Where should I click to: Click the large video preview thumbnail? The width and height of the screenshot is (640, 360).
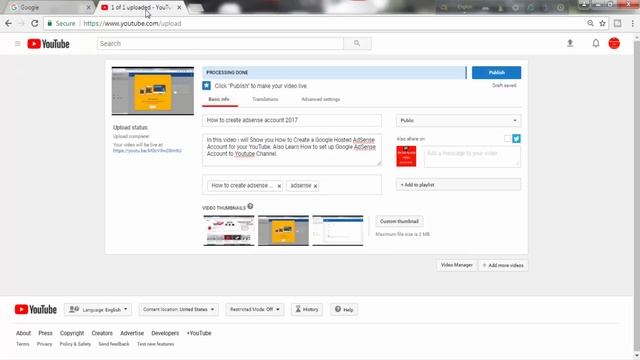(x=153, y=91)
